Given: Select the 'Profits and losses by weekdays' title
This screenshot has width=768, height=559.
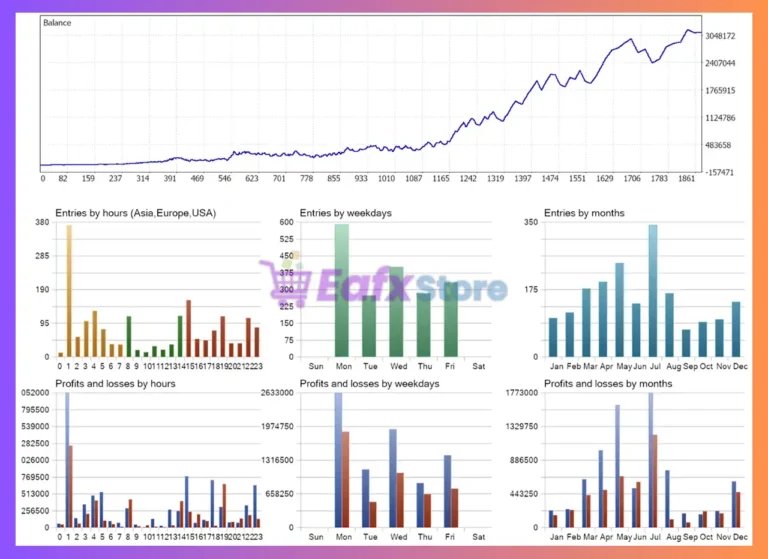Looking at the screenshot, I should point(369,384).
